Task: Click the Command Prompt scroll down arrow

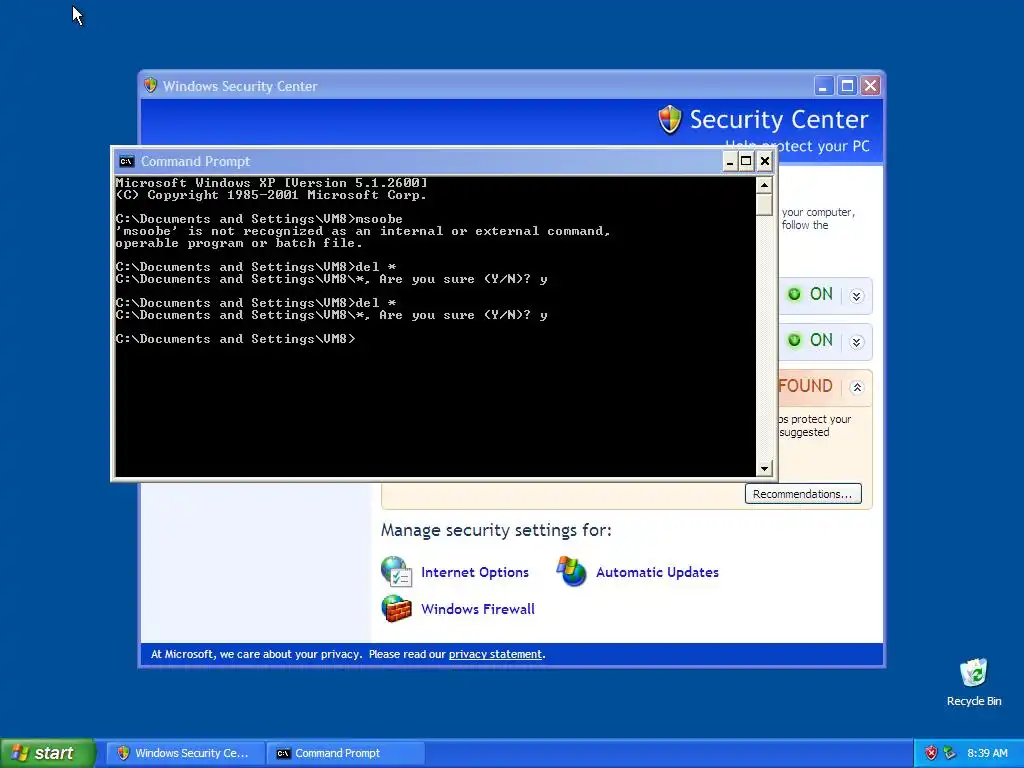Action: pos(764,468)
